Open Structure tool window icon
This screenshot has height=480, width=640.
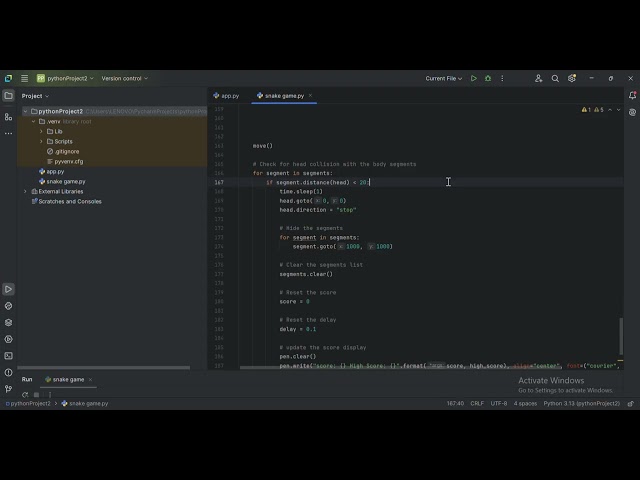(8, 117)
